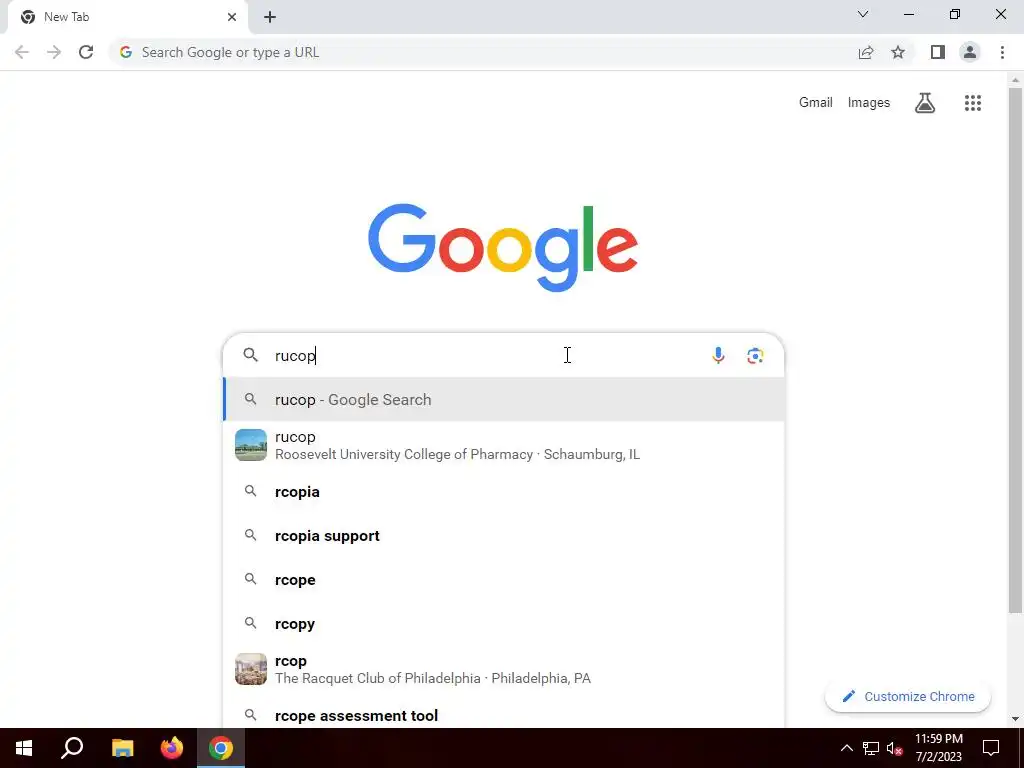Launch Firefox from the taskbar
Screen dimensions: 1024x768
click(172, 748)
